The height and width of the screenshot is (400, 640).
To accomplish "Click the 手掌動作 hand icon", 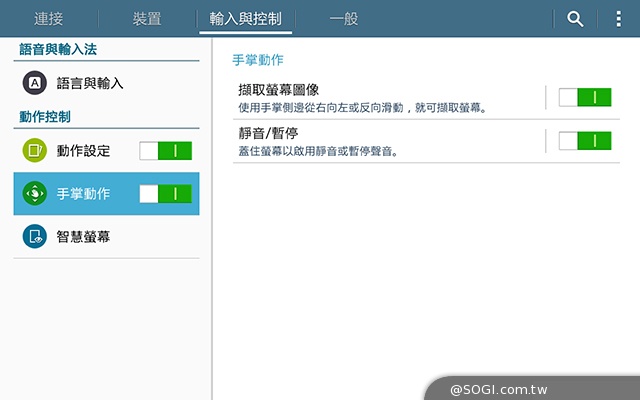I will 34,193.
